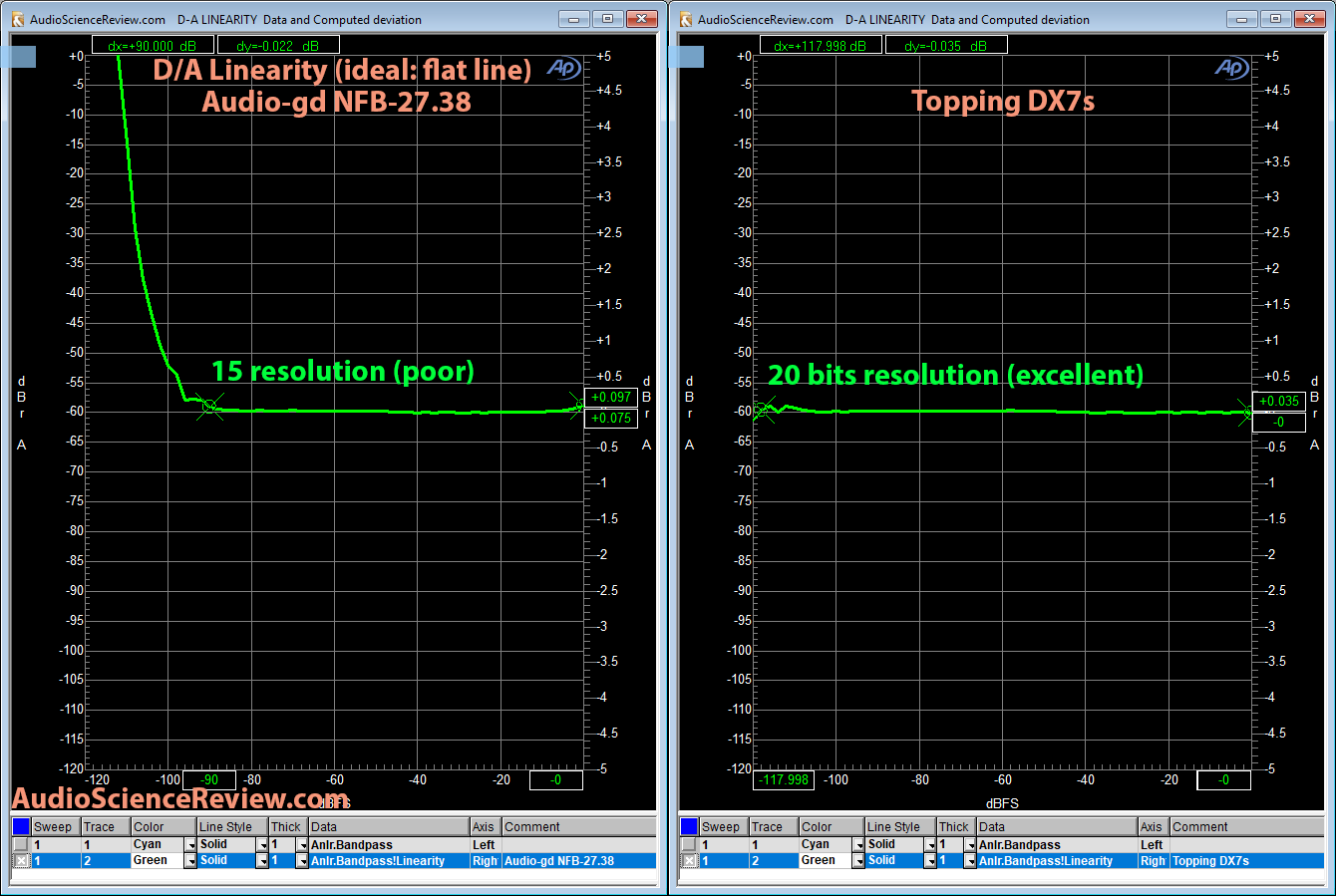Click the cursor crosshair marker at -118 dBFS in the right graph
Viewport: 1336px width, 896px height.
click(763, 410)
